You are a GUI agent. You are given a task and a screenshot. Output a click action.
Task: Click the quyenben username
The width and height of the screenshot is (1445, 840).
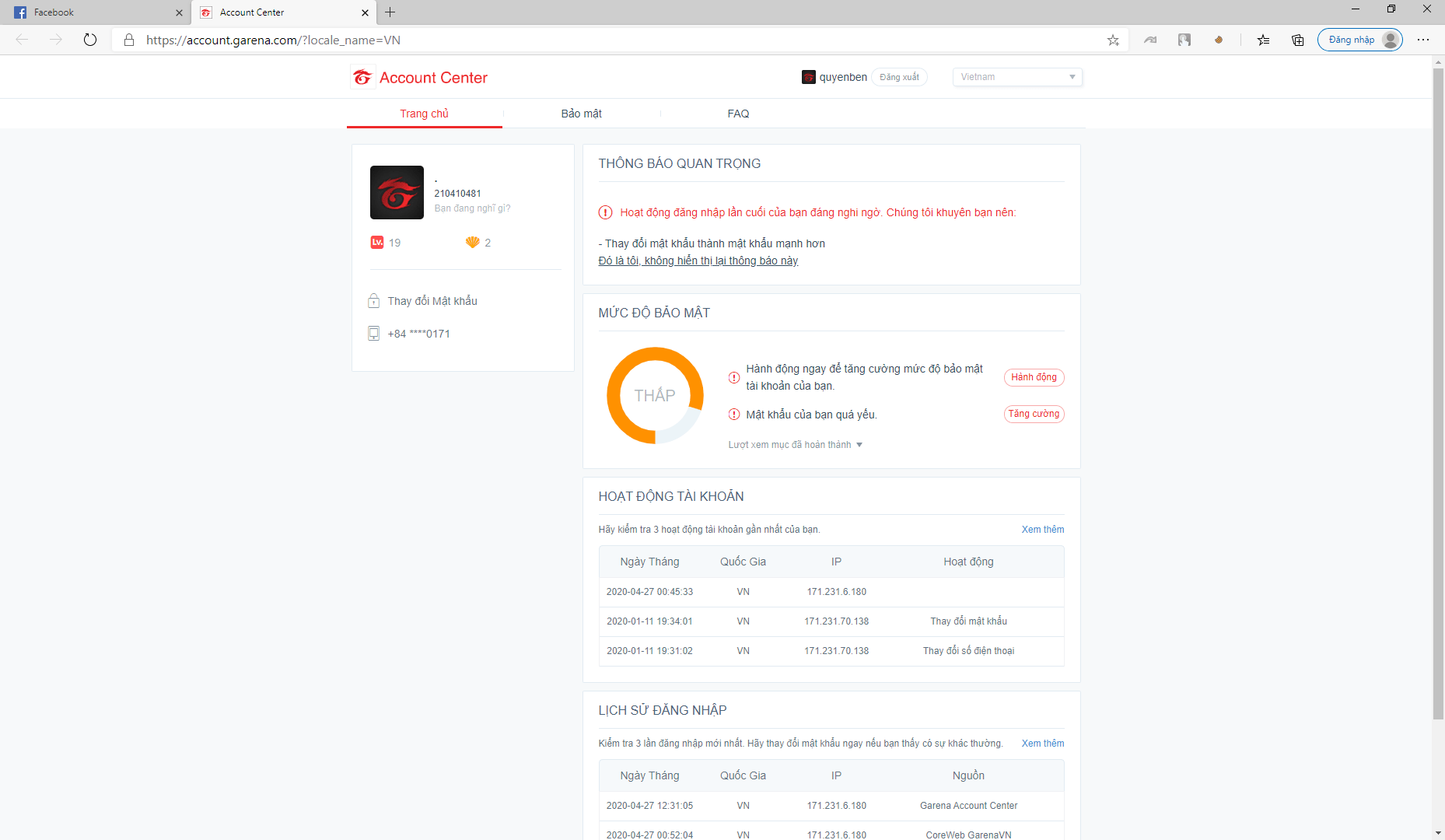click(843, 77)
